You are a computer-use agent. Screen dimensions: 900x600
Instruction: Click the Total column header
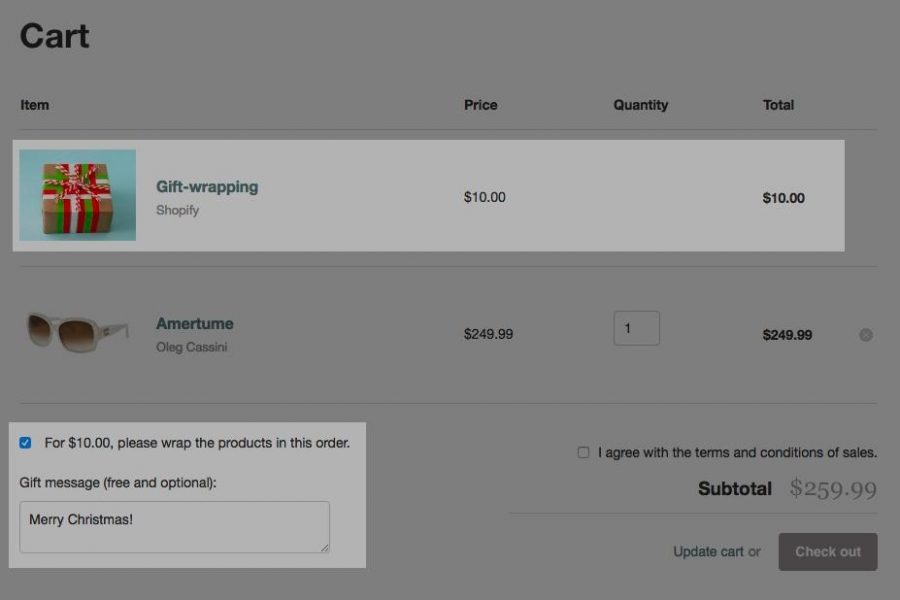779,105
